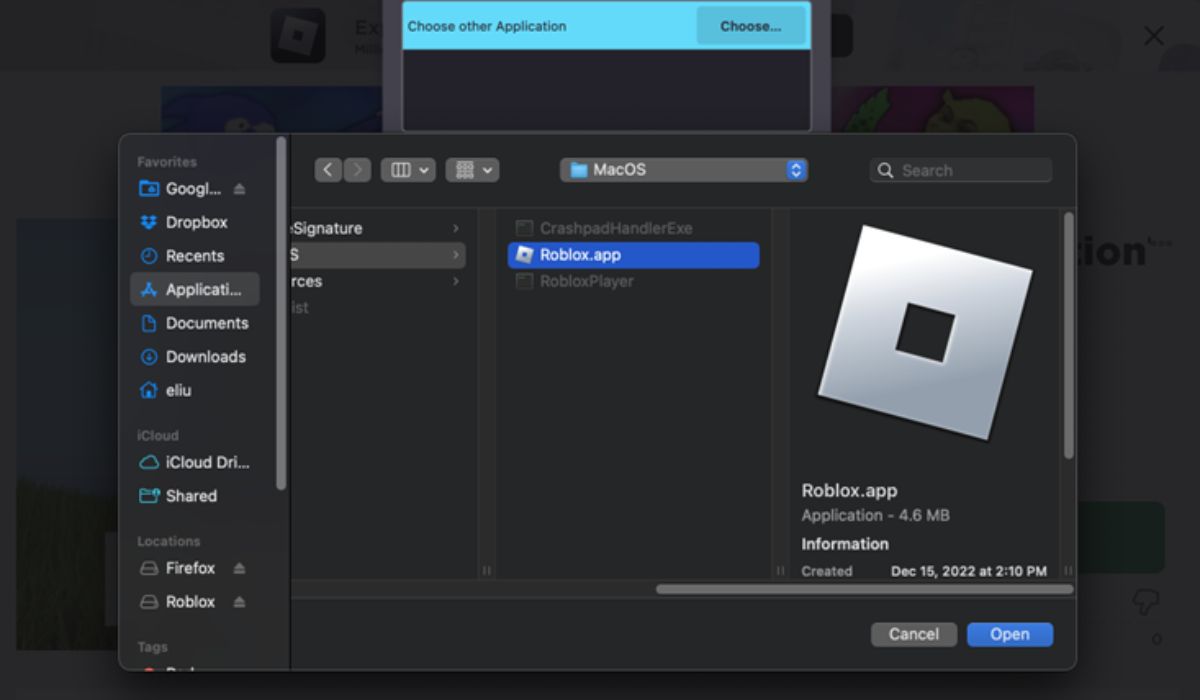Select Downloads in the sidebar
1200x700 pixels.
tap(195, 357)
